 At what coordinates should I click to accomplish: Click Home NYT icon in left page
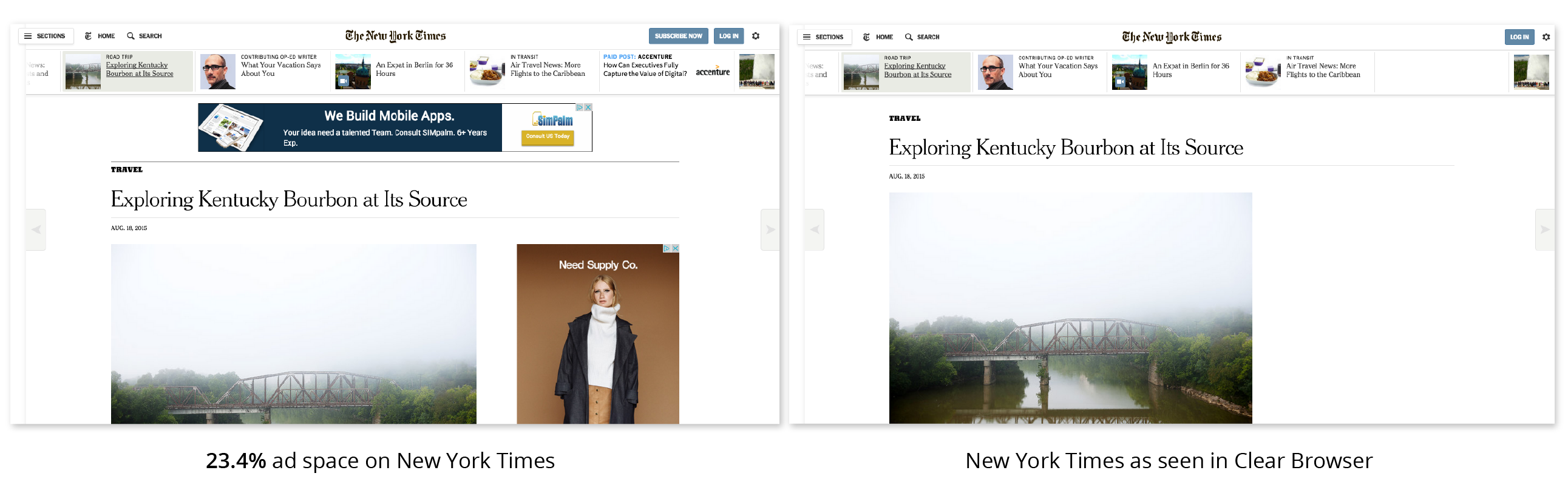pos(88,36)
